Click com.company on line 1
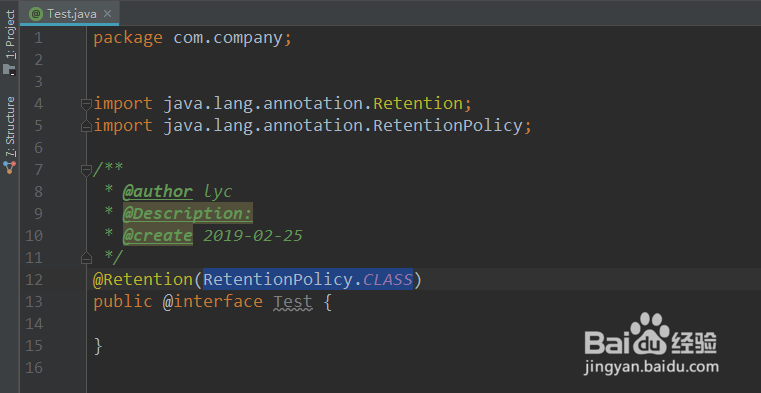The height and width of the screenshot is (393, 761). coord(228,38)
